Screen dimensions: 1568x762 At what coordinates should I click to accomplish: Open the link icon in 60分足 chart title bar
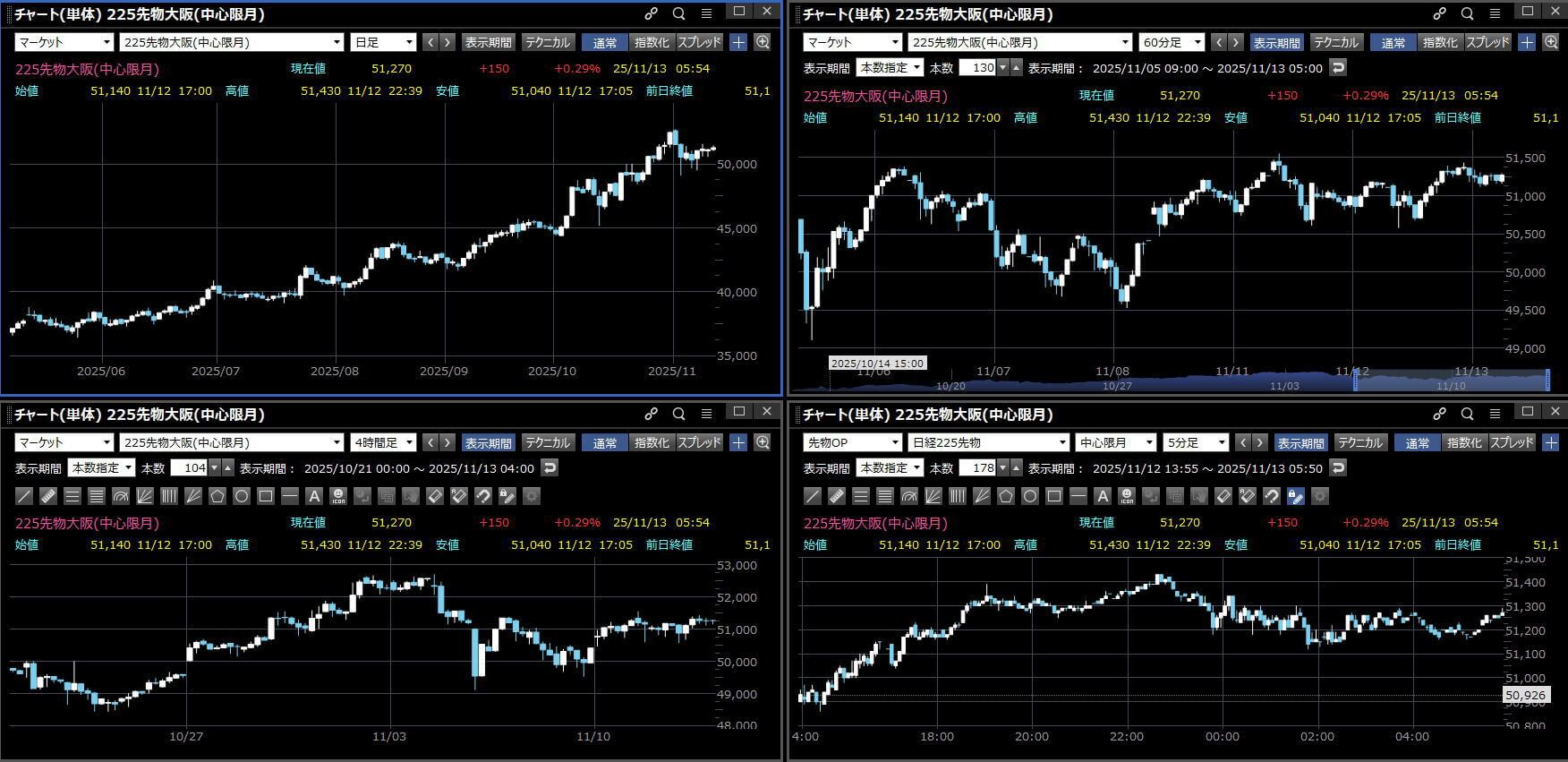coord(1439,13)
